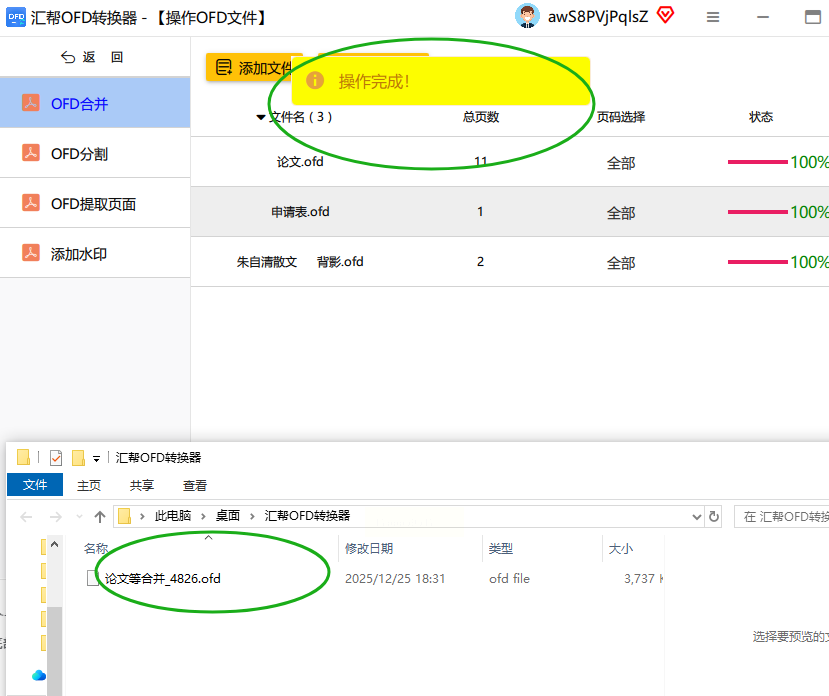829x696 pixels.
Task: Click the Explorer title bar first folder icon
Action: pyautogui.click(x=23, y=457)
